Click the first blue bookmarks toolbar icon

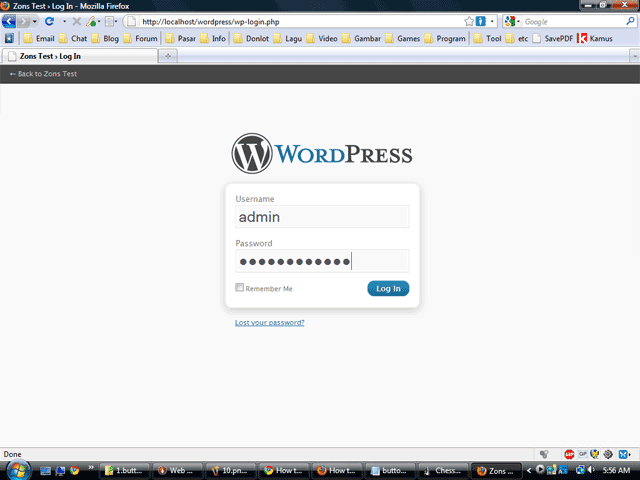coord(9,38)
